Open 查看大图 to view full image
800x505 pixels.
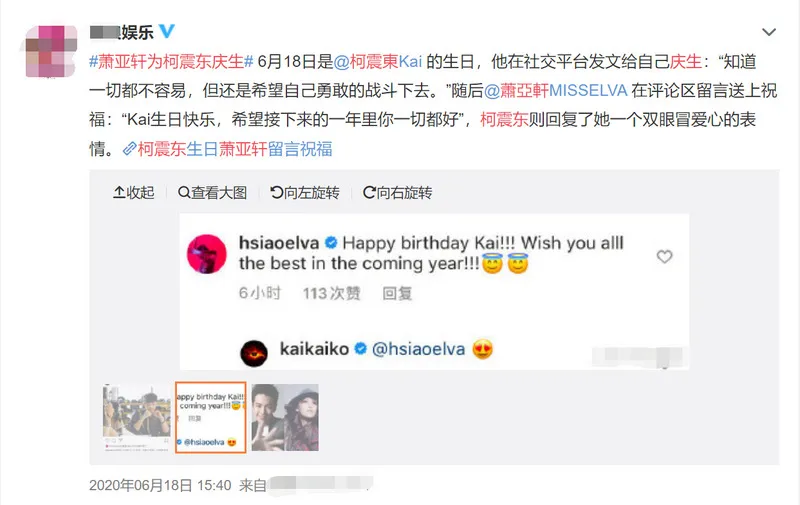(212, 192)
